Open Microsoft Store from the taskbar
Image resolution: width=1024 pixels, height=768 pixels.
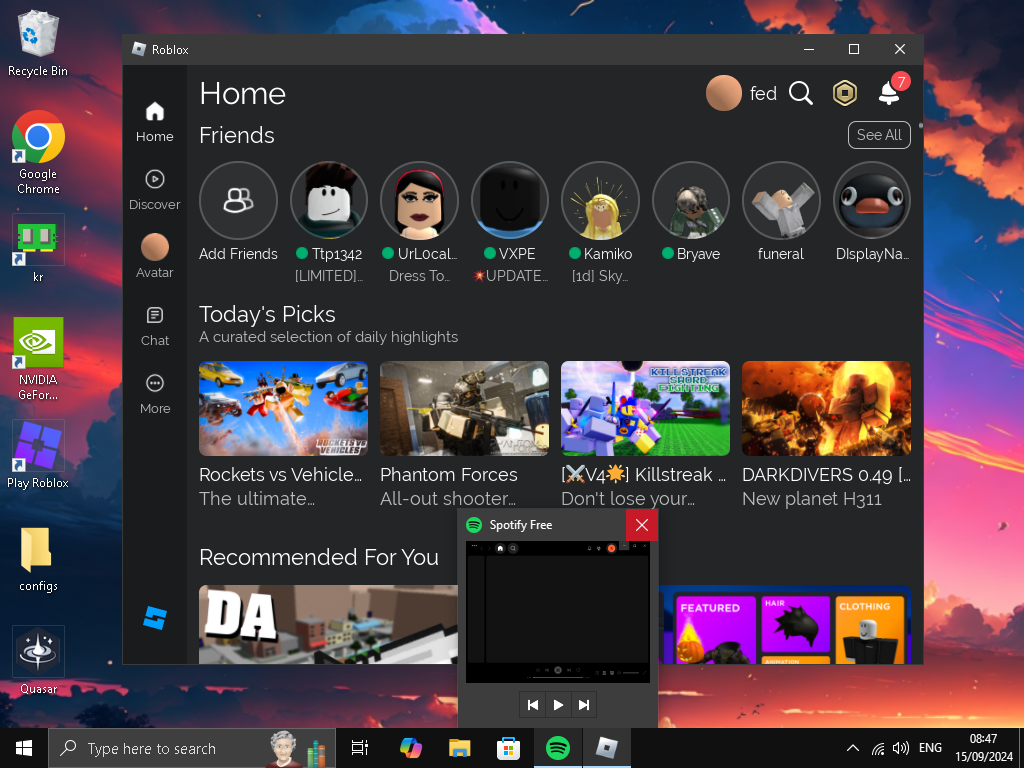click(508, 748)
